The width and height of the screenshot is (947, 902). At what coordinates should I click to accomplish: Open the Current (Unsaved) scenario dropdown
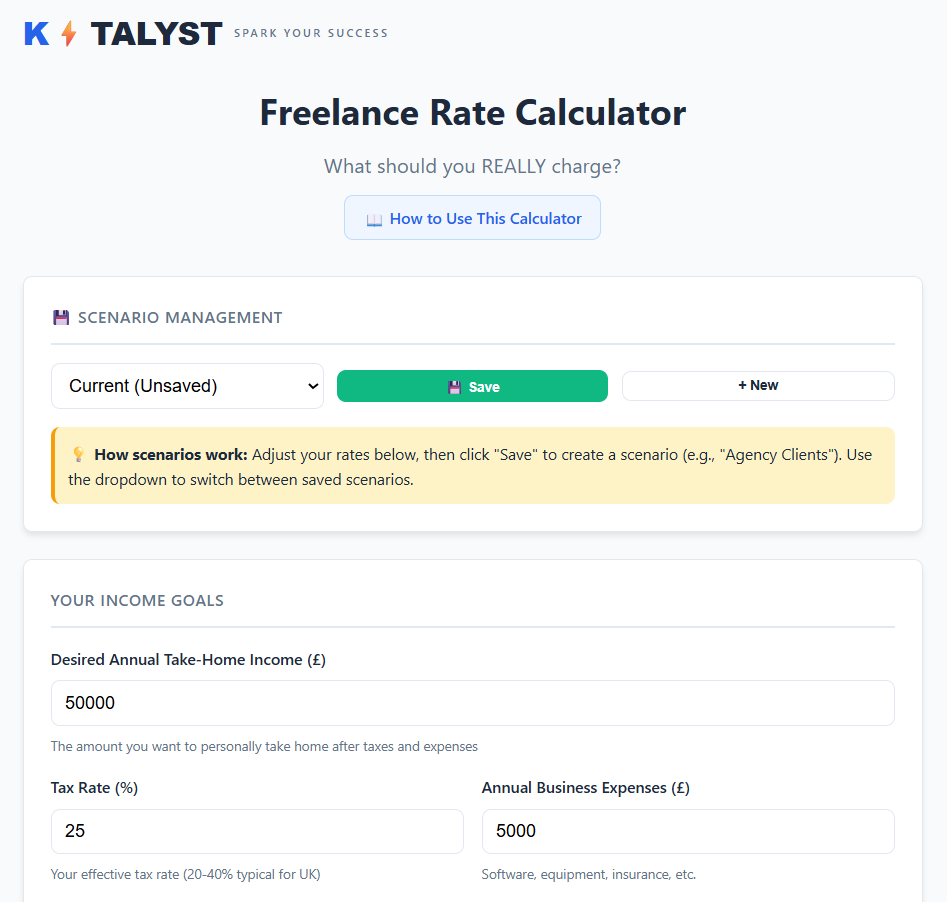point(188,386)
